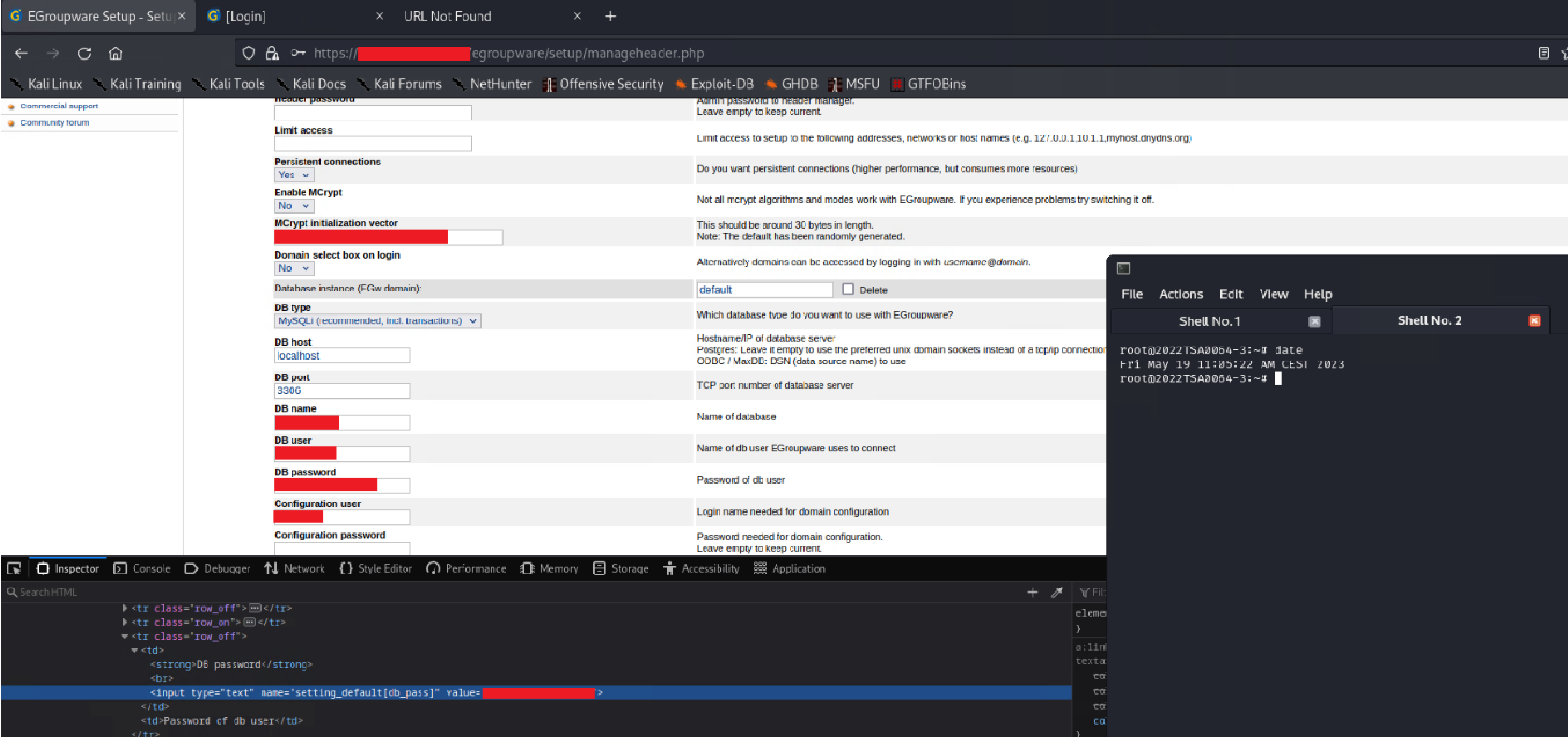Click the DB port 3306 field
The height and width of the screenshot is (737, 1568).
pos(342,390)
